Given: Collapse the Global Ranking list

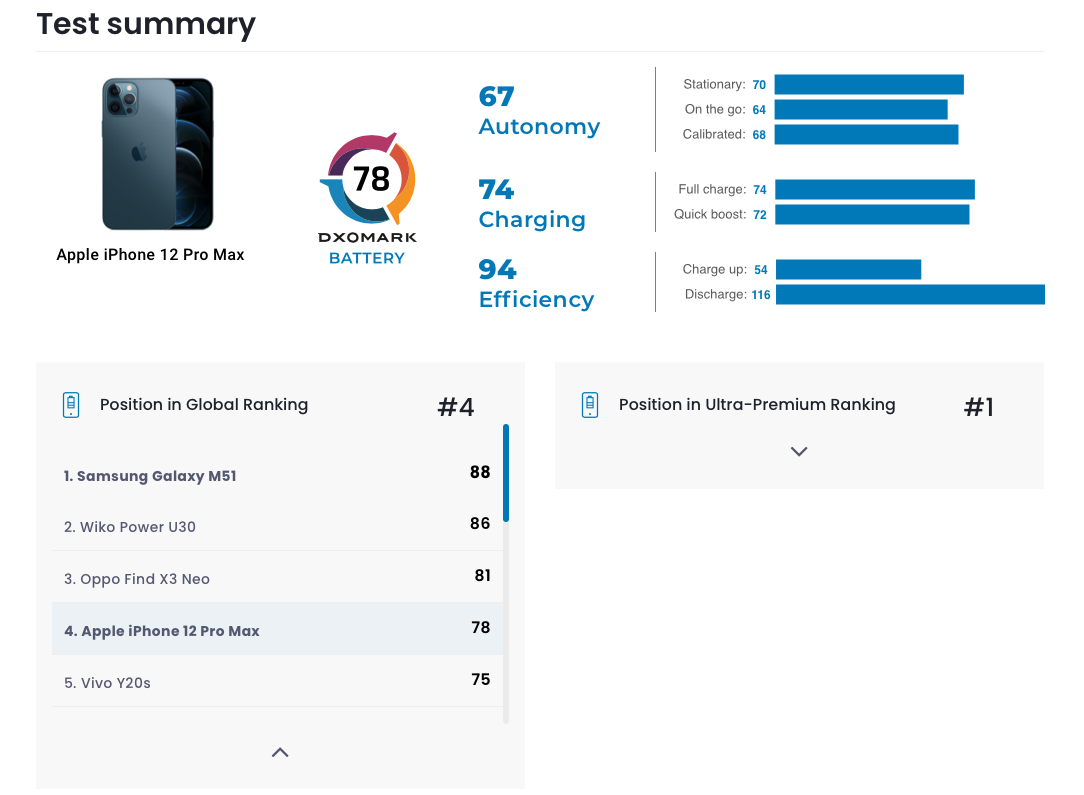Looking at the screenshot, I should coord(280,752).
